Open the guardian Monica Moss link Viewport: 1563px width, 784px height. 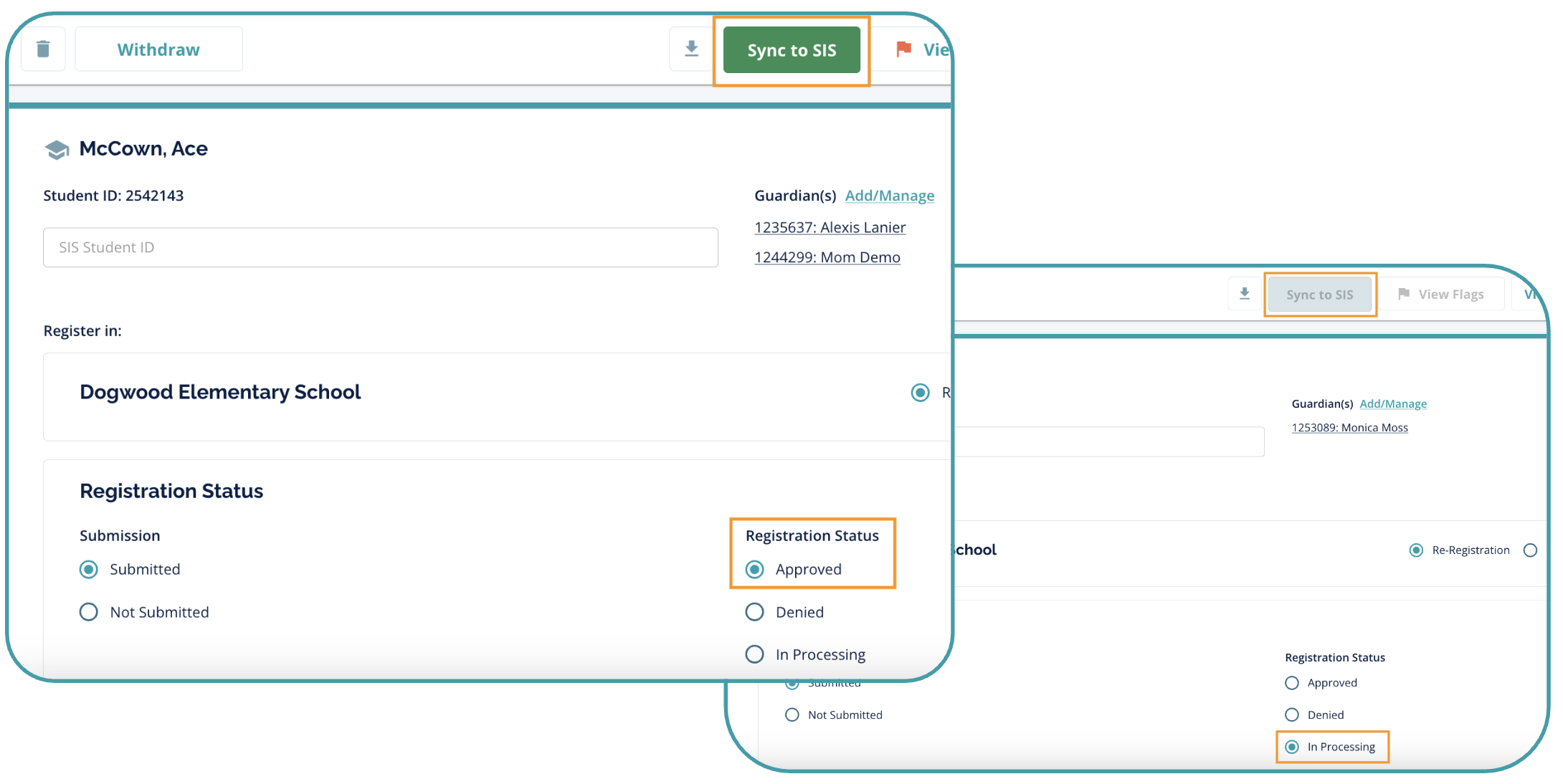click(1349, 428)
